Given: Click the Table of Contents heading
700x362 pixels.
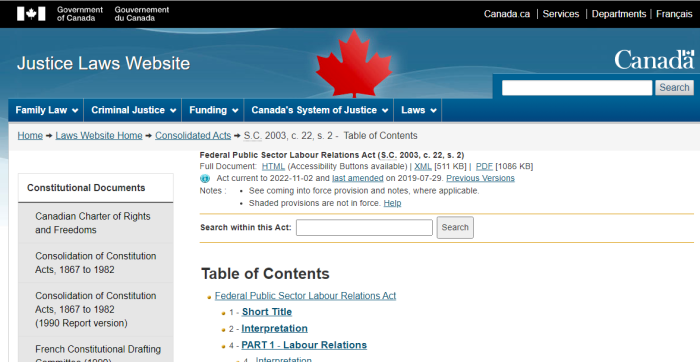Looking at the screenshot, I should tap(265, 274).
